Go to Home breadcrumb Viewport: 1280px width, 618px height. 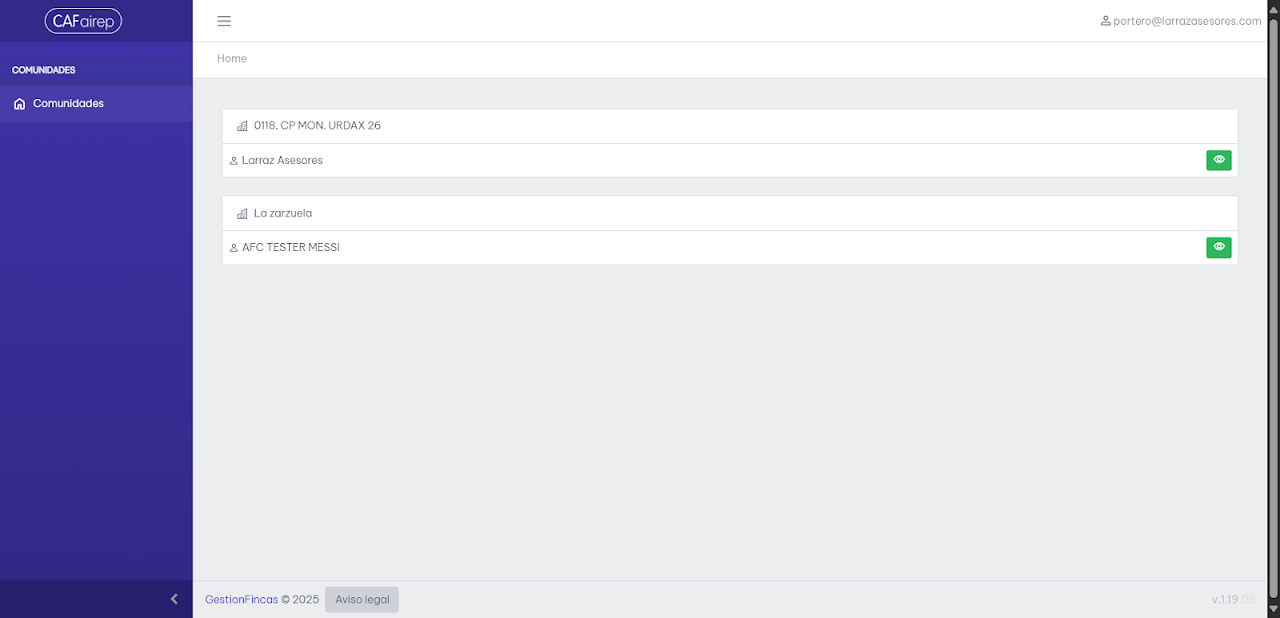click(x=232, y=59)
